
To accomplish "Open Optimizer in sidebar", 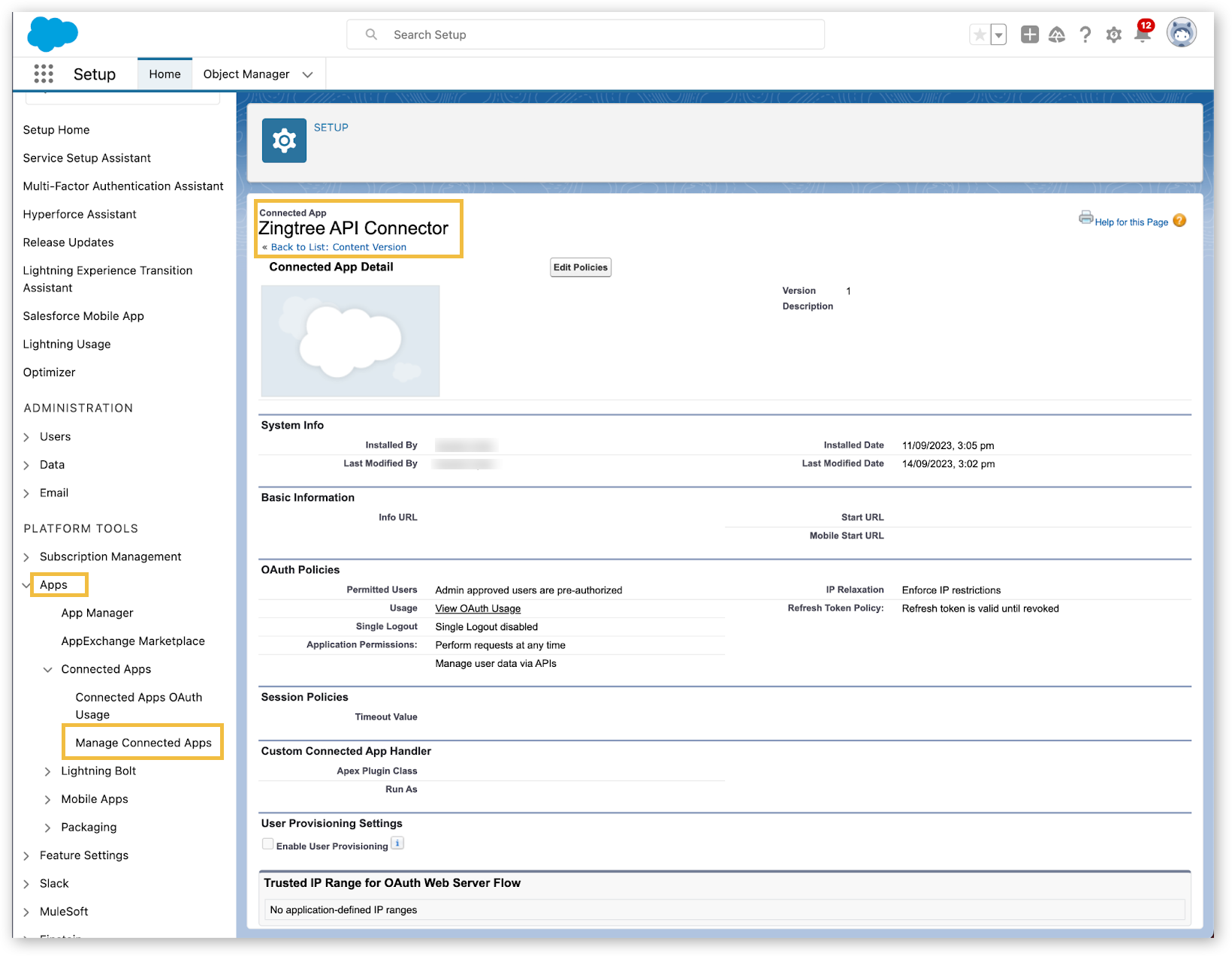I will (50, 372).
